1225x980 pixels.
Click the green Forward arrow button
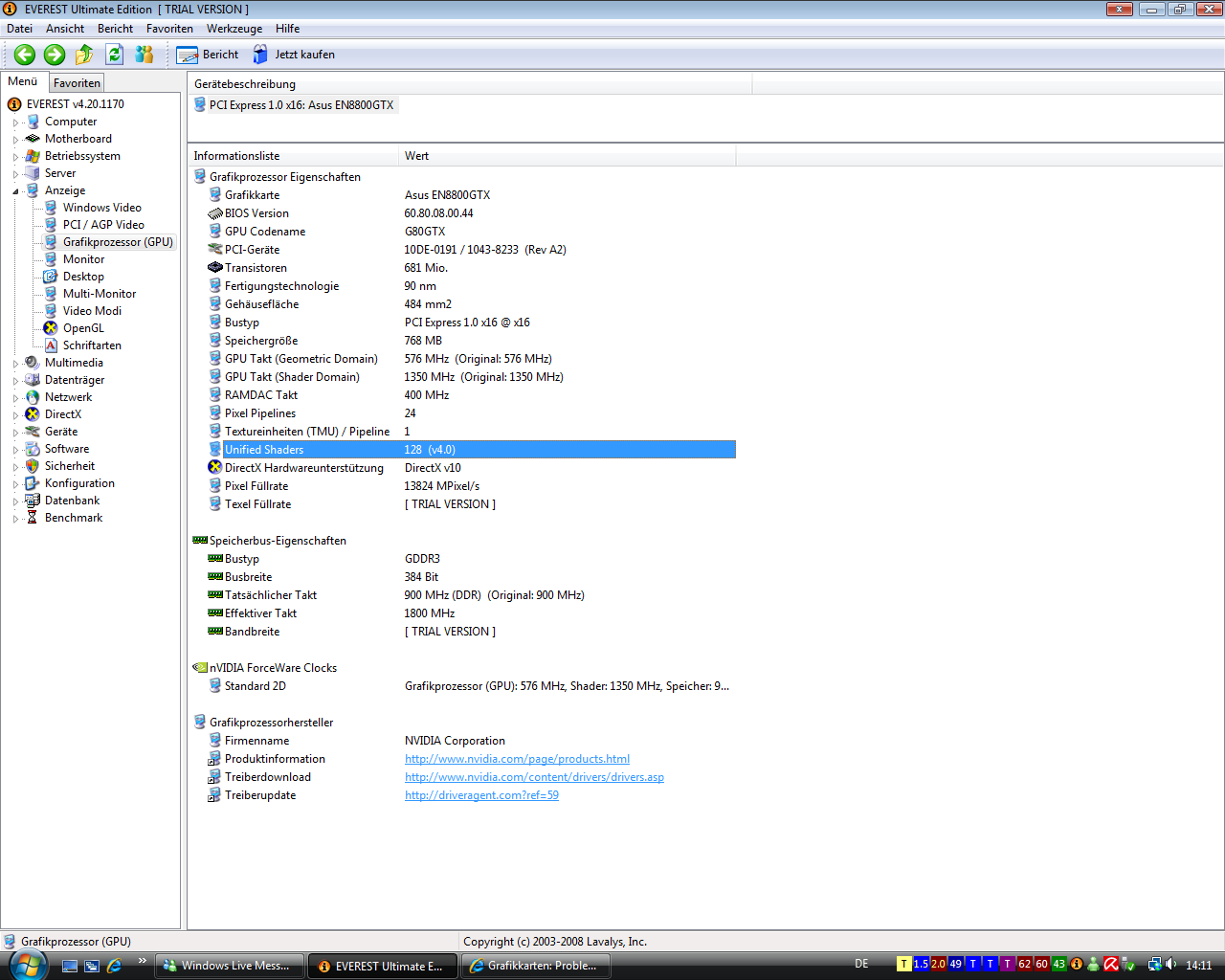pyautogui.click(x=55, y=55)
